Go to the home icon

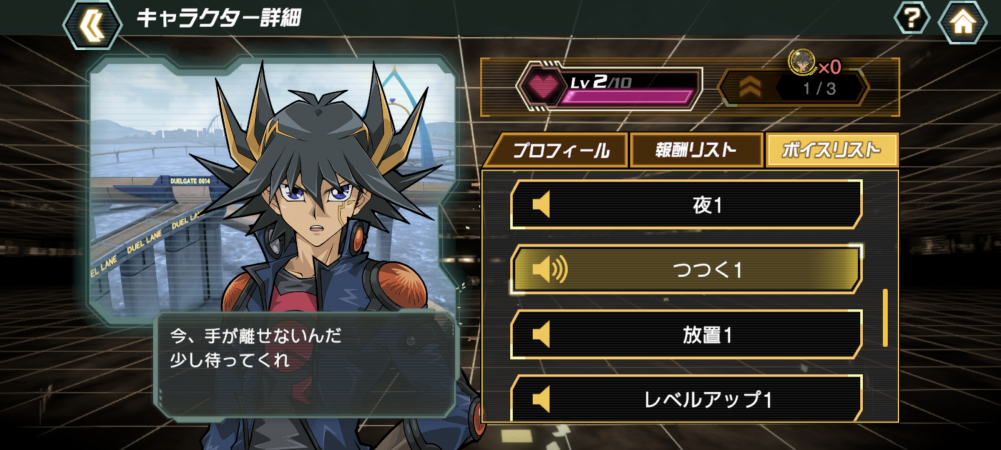click(x=962, y=22)
